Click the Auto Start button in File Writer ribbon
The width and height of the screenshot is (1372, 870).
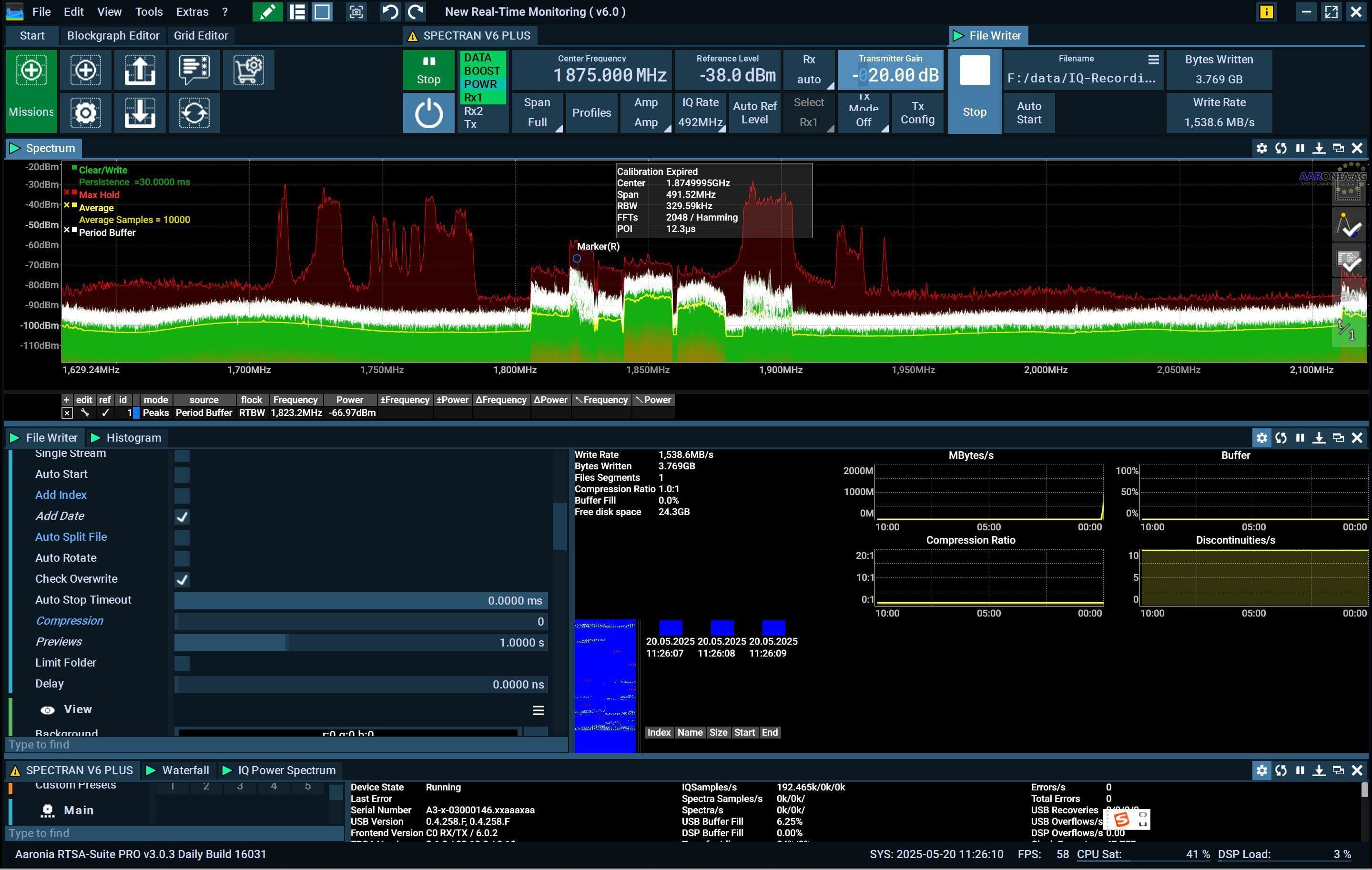click(1028, 113)
